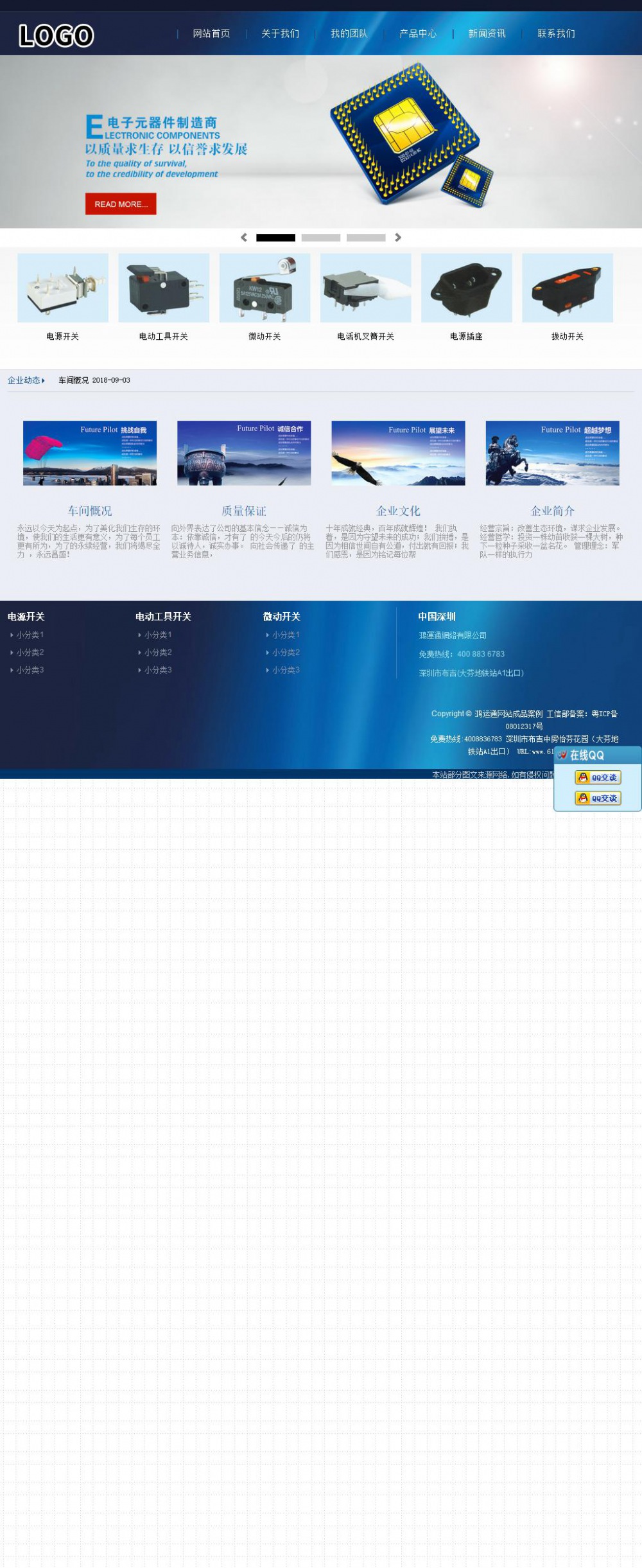Open 小分类2 under footer 微动开关
642x1568 pixels.
click(x=286, y=652)
